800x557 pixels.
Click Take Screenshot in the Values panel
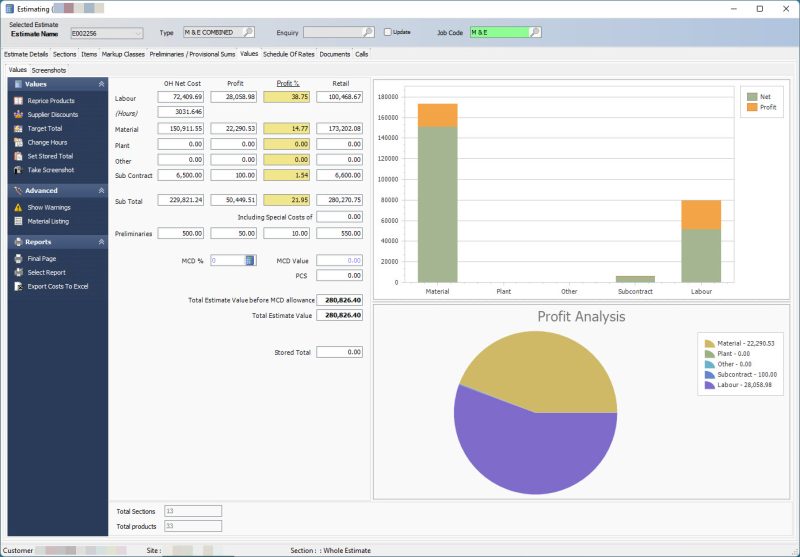pyautogui.click(x=50, y=170)
